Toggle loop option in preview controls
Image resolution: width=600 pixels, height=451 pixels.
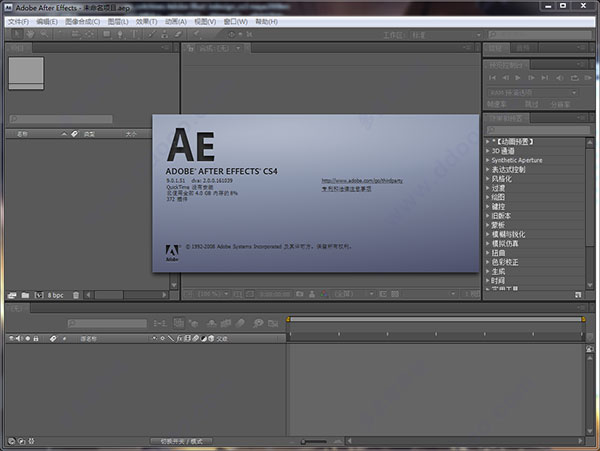[574, 78]
